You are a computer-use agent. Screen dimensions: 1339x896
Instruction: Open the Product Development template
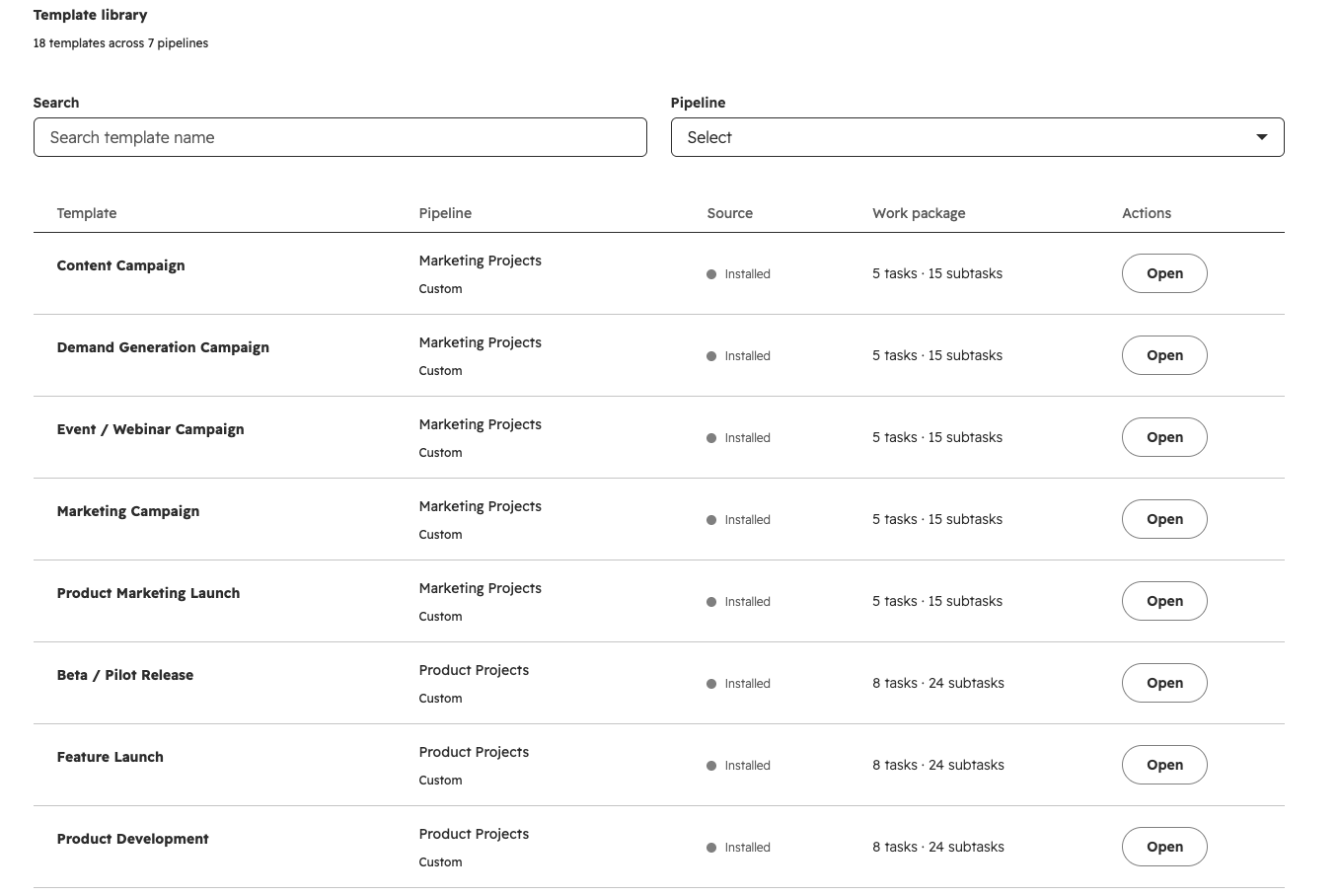[x=1164, y=847]
